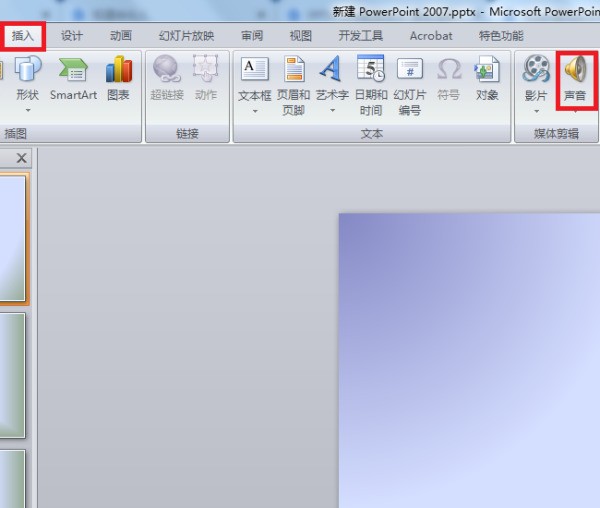Select the Review (审阅) tab
Image resolution: width=600 pixels, height=508 pixels.
point(252,36)
